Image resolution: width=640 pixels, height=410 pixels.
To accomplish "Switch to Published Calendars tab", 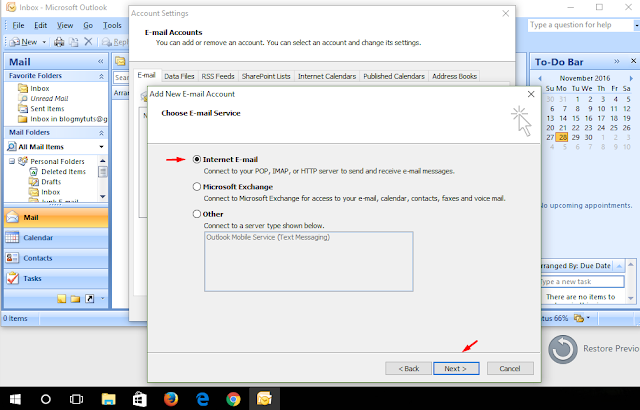I will (x=394, y=76).
